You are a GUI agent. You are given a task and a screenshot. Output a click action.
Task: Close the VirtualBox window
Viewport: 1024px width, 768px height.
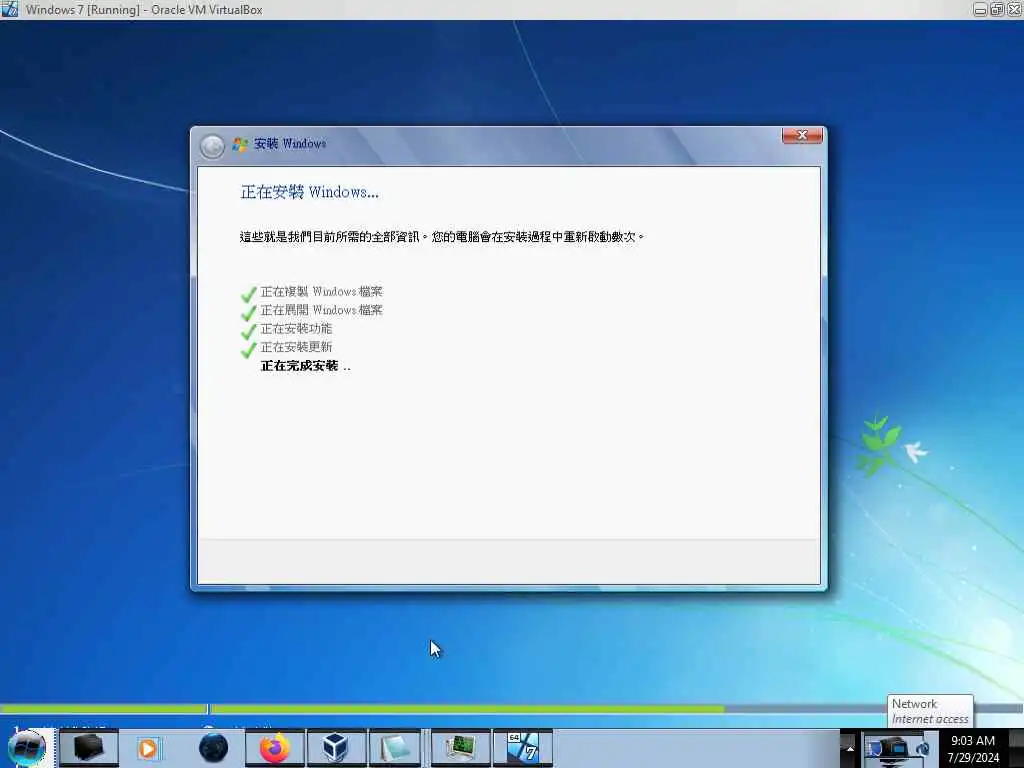pyautogui.click(x=1014, y=9)
